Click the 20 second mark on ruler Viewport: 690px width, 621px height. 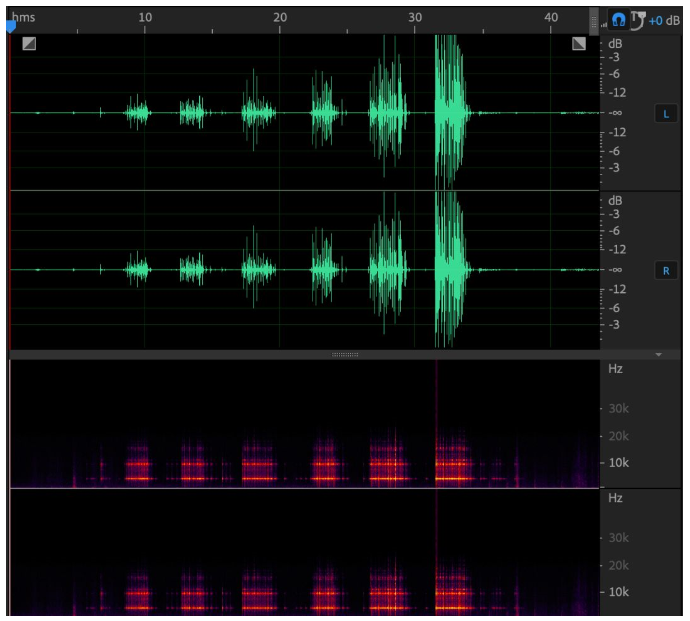tap(280, 18)
